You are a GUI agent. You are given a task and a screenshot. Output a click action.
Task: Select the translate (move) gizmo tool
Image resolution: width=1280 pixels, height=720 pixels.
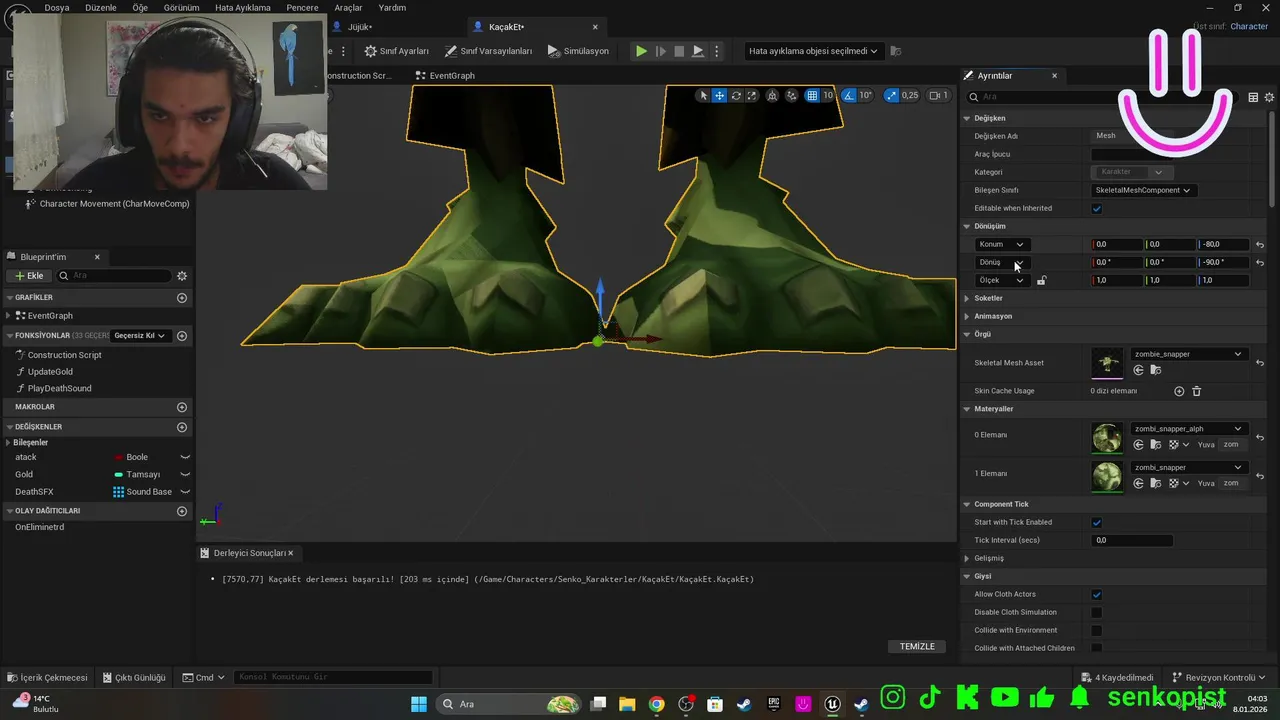pyautogui.click(x=719, y=96)
